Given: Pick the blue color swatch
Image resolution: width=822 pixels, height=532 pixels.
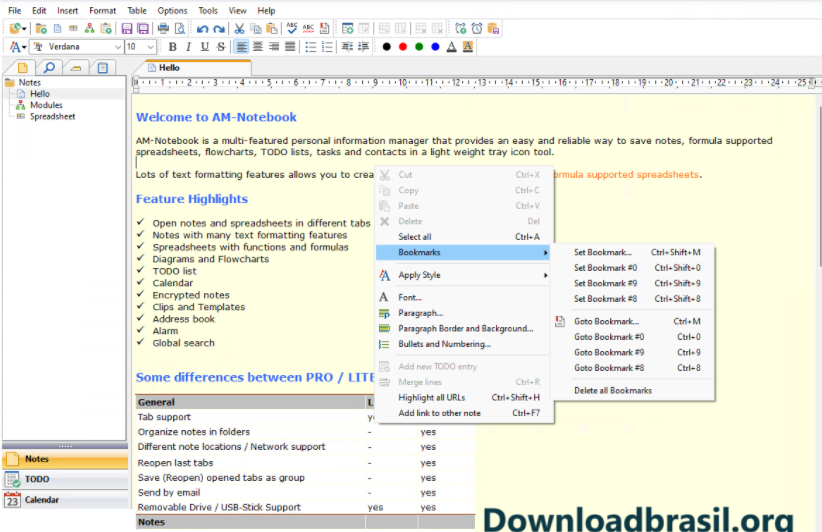Looking at the screenshot, I should [x=435, y=47].
